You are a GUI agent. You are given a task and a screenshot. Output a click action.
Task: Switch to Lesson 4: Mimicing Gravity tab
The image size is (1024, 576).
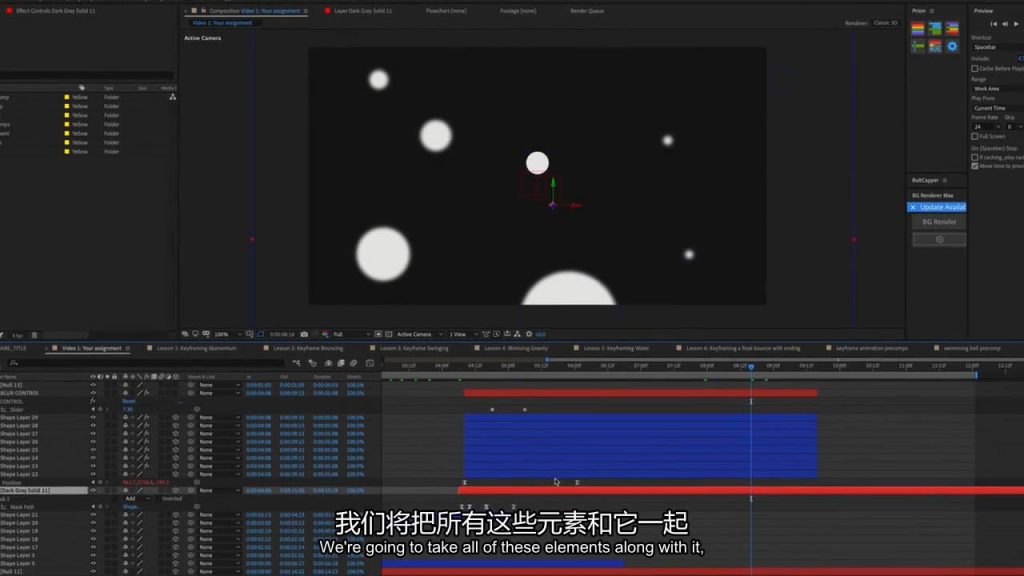516,349
